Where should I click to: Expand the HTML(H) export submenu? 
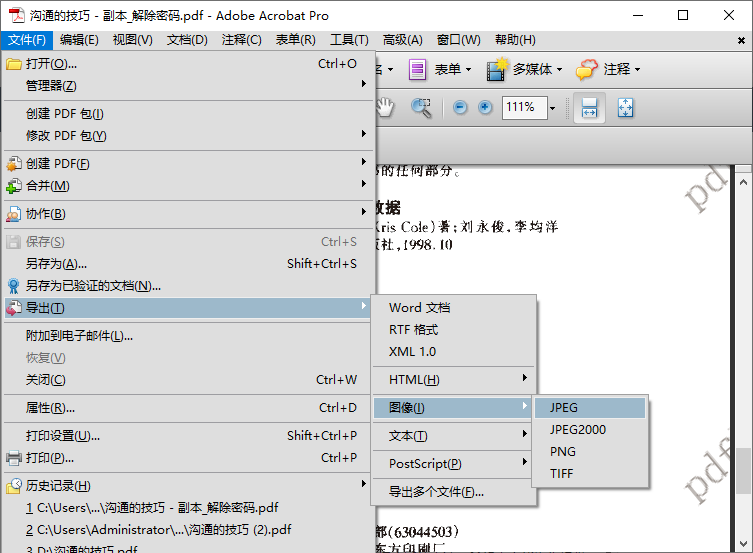(x=525, y=378)
